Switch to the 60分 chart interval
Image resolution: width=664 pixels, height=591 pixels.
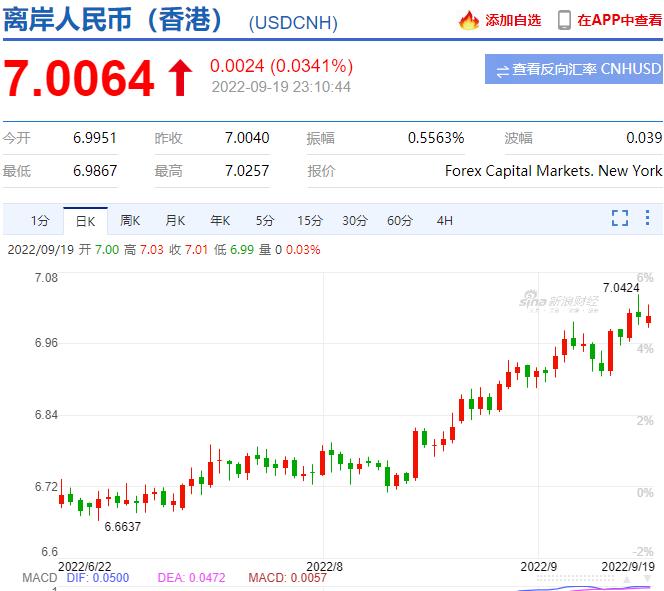coord(400,220)
